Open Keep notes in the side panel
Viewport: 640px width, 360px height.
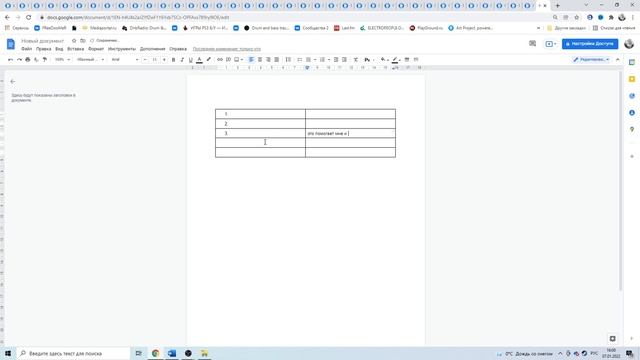(632, 79)
